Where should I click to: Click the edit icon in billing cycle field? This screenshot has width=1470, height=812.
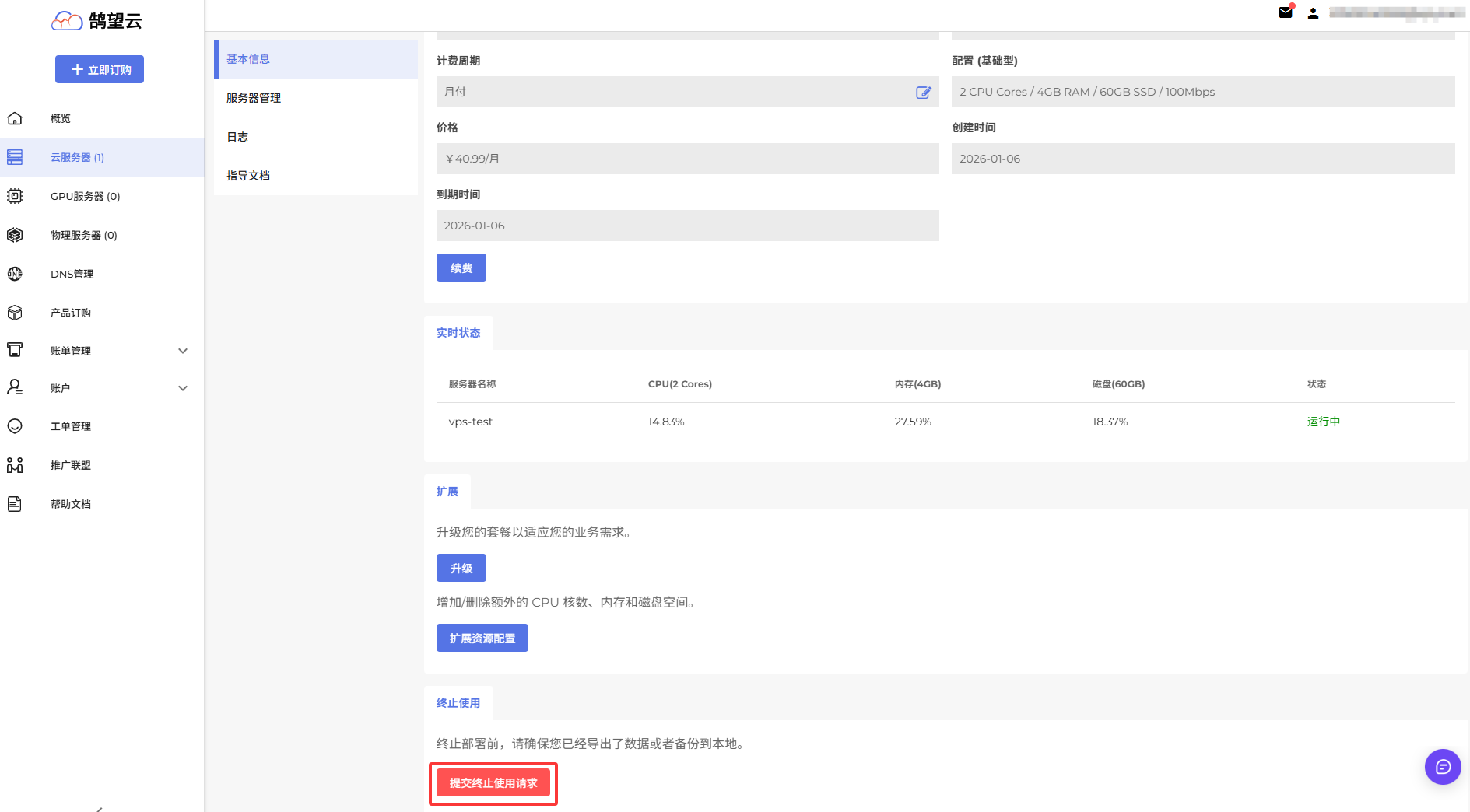pos(923,93)
